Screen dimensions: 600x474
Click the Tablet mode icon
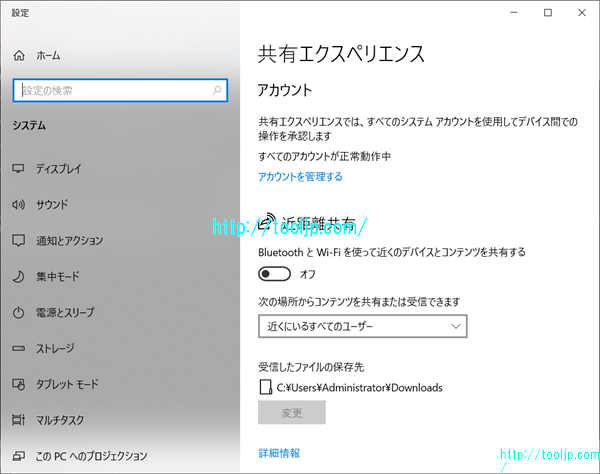click(x=18, y=384)
